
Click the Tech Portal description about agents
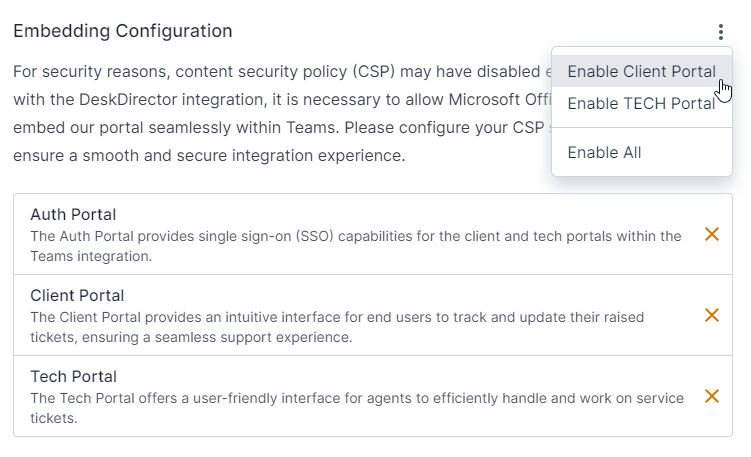357,408
